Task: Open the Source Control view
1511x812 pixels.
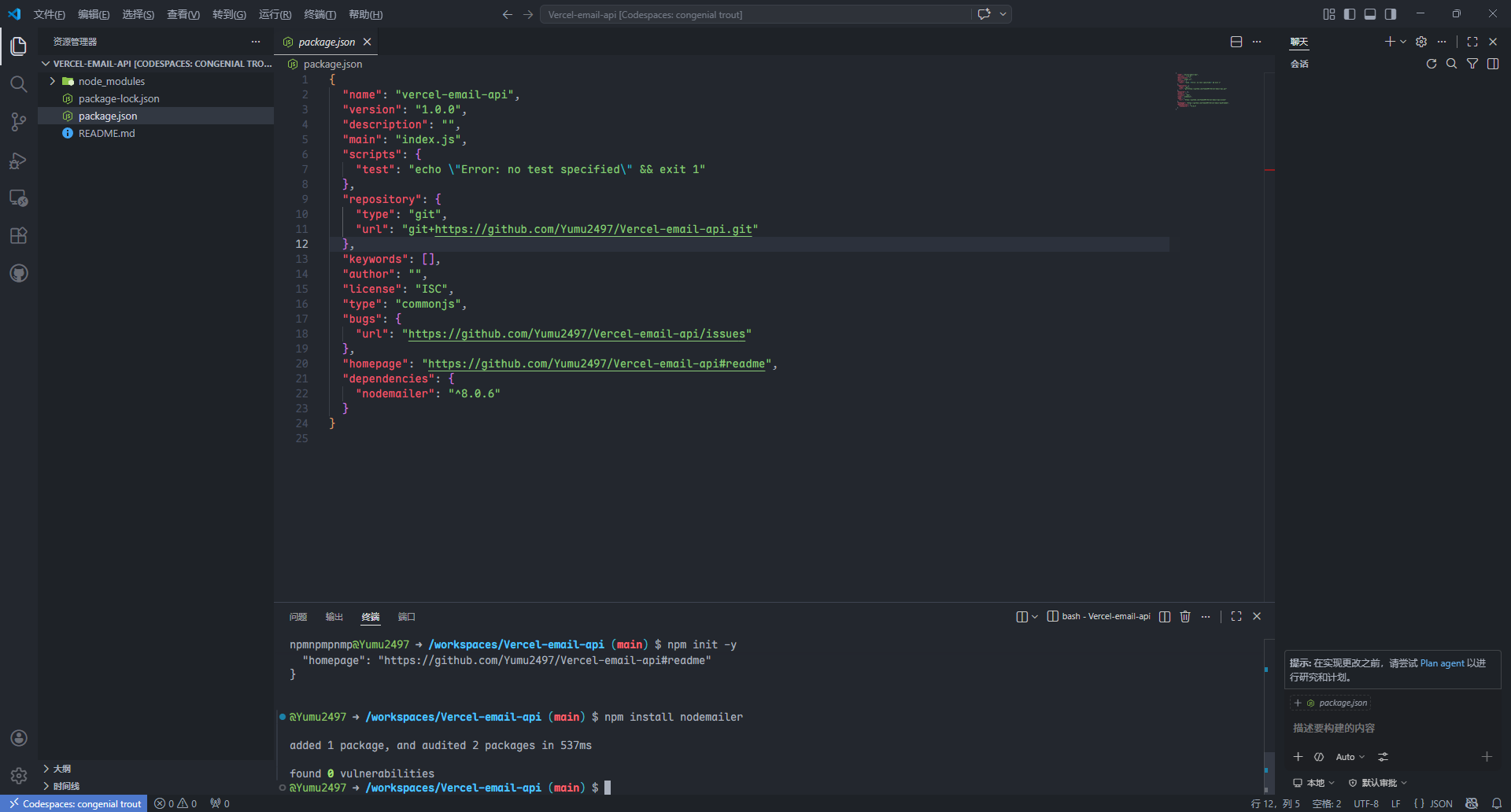Action: click(x=19, y=122)
